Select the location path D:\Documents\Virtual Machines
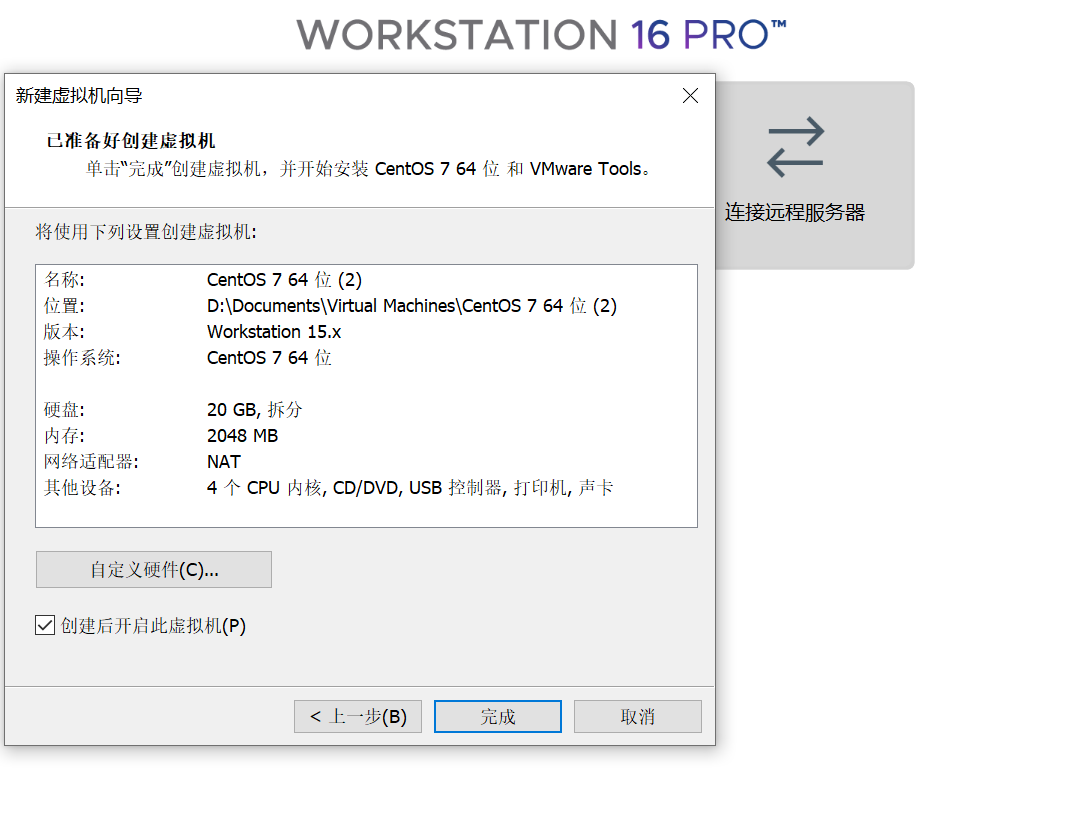This screenshot has height=834, width=1088. pos(412,306)
